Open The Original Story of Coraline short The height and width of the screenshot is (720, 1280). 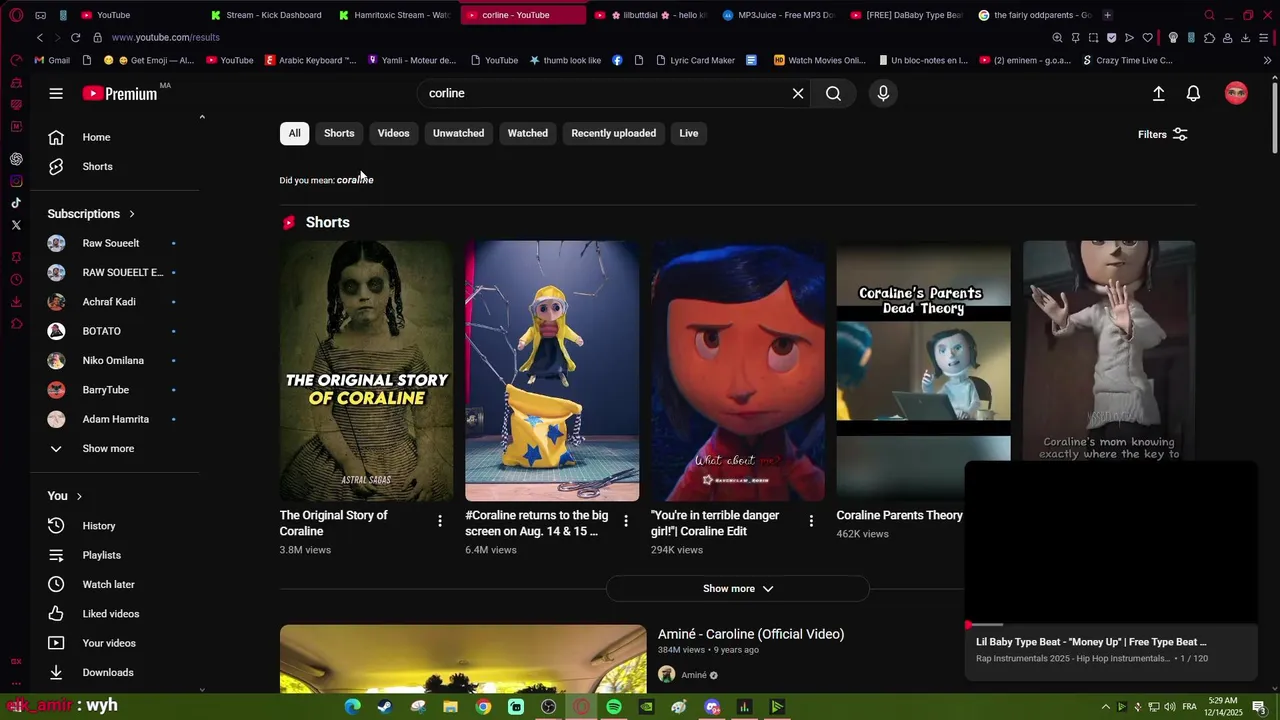366,371
